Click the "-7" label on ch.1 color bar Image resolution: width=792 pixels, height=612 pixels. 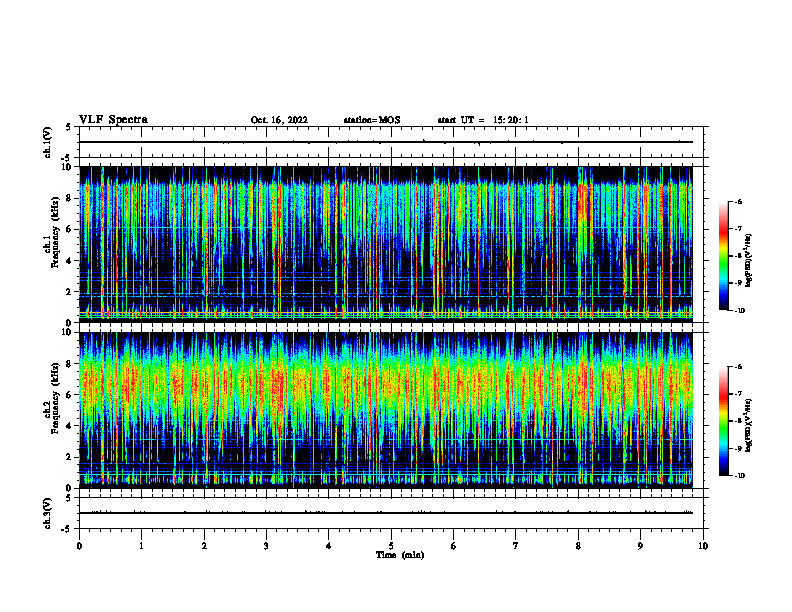point(738,229)
